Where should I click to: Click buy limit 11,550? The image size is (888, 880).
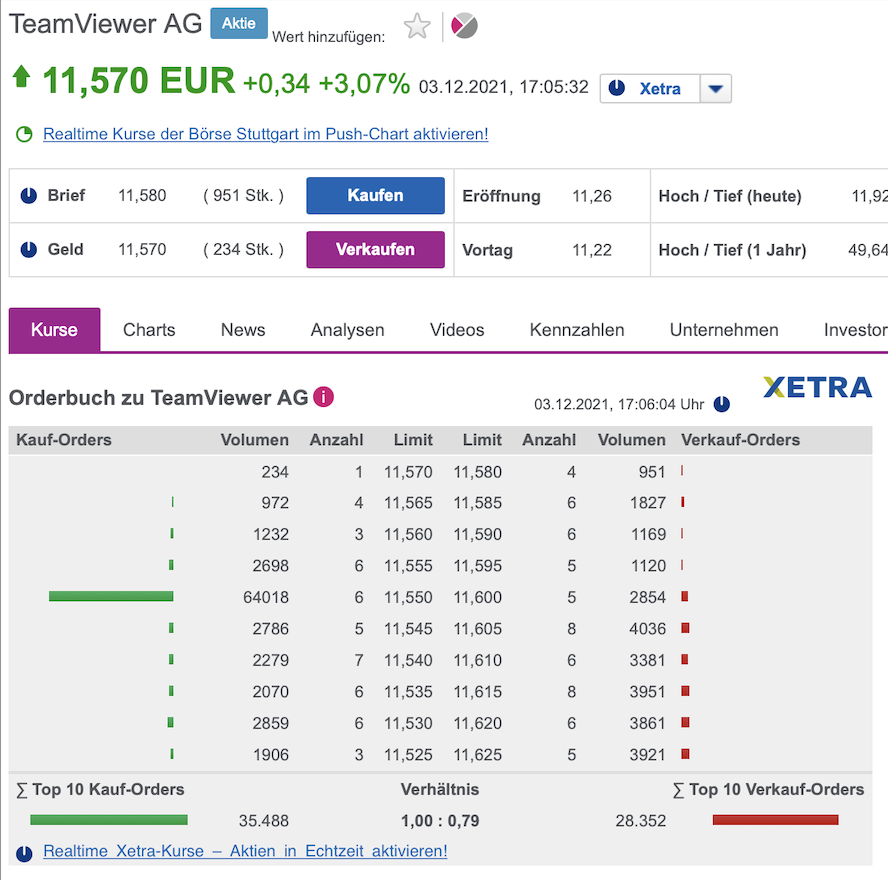(x=408, y=597)
